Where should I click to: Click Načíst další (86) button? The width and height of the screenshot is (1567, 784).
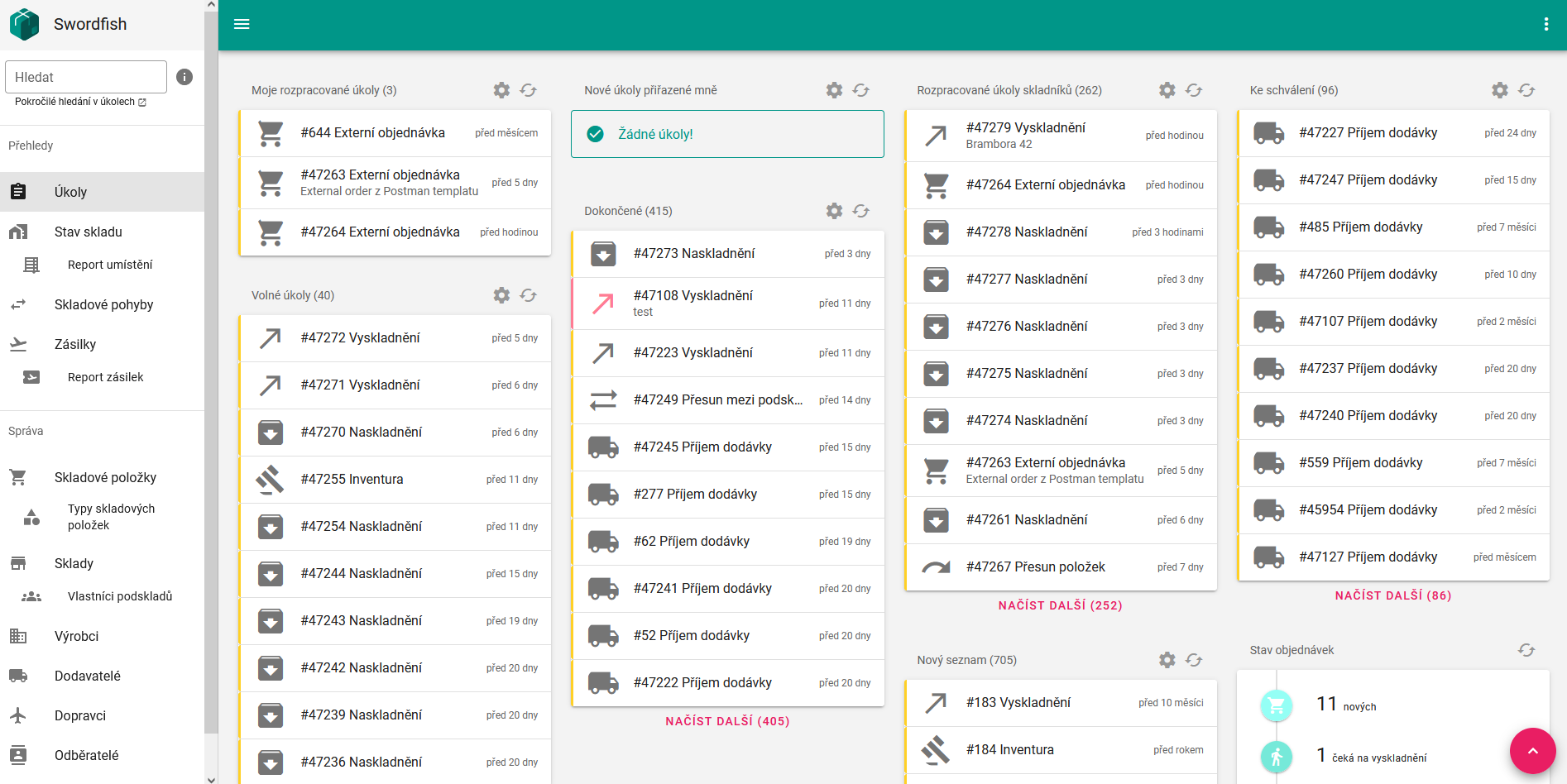coord(1392,595)
